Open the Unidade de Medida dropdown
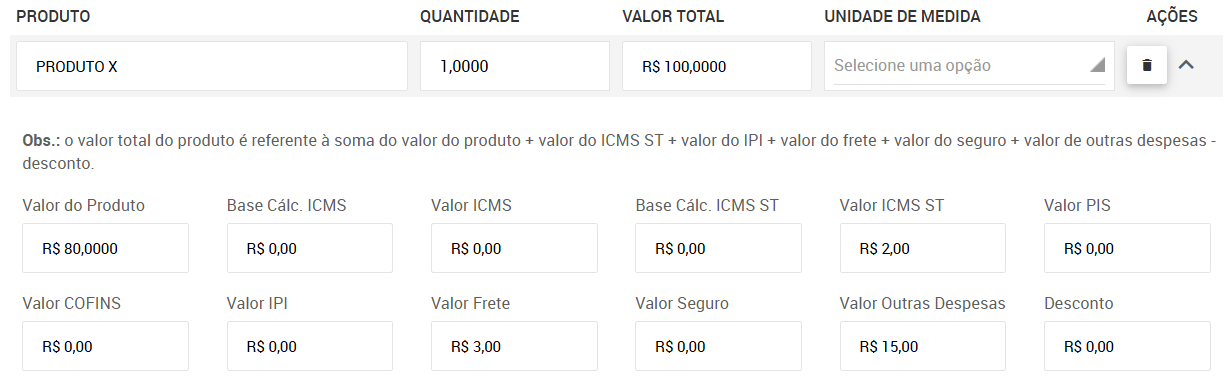Viewport: 1229px width, 383px height. click(969, 66)
